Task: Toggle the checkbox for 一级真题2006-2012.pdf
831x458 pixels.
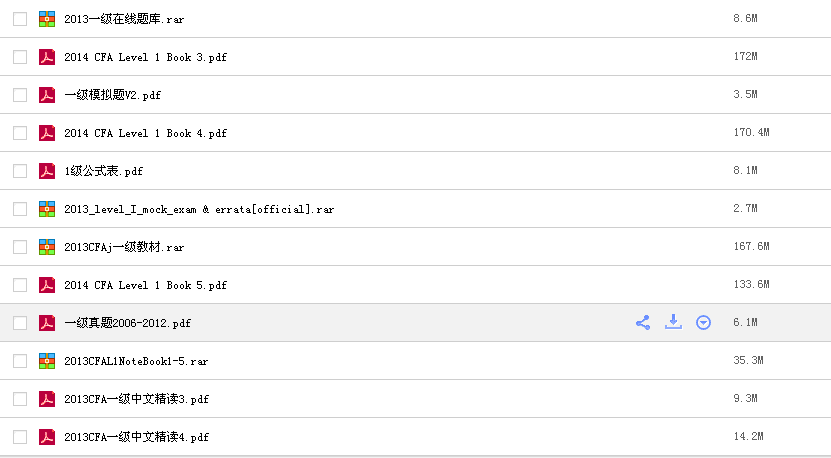Action: pyautogui.click(x=20, y=323)
